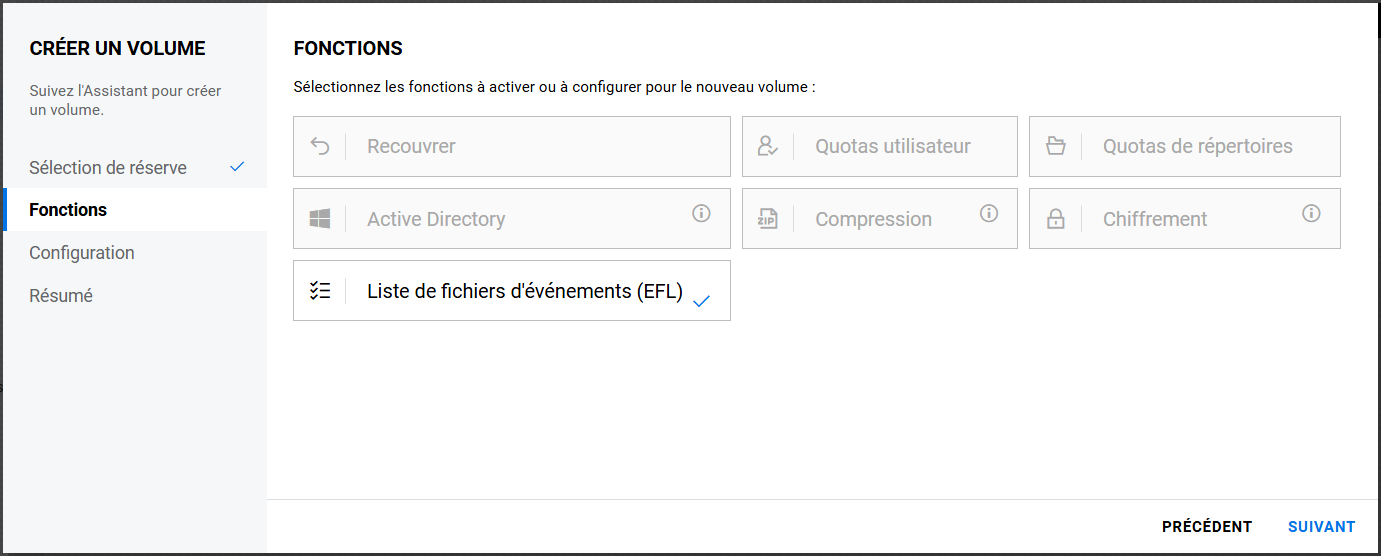
Task: Select the Résumé step in sidebar
Action: tap(61, 296)
